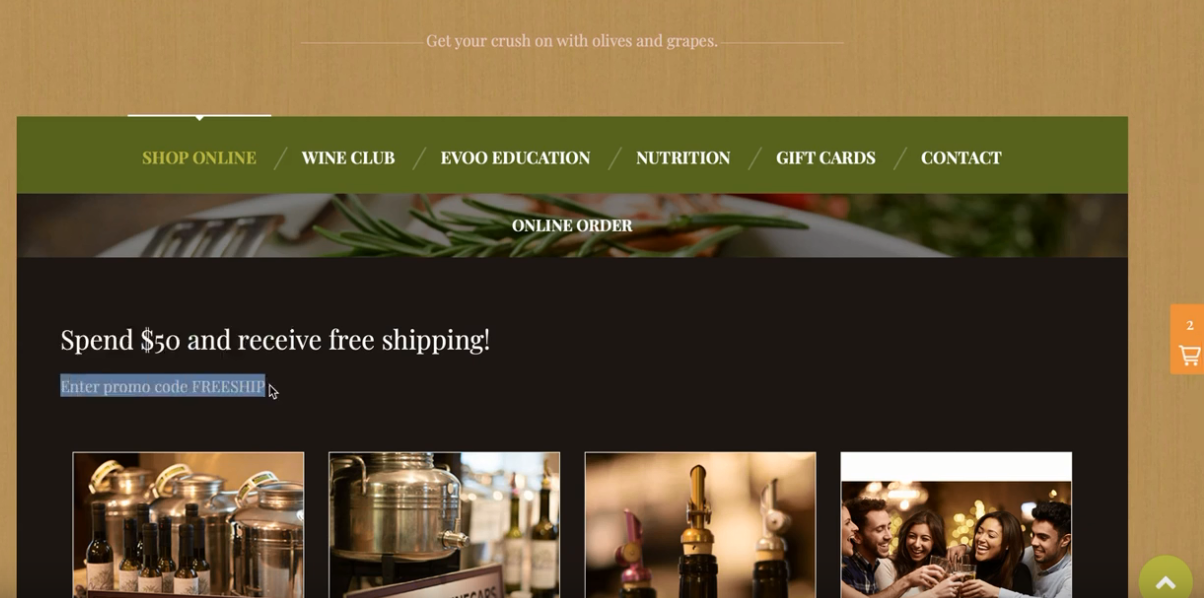Select Nutrition in the navigation bar
Screen dimensions: 1204x598
pos(683,158)
